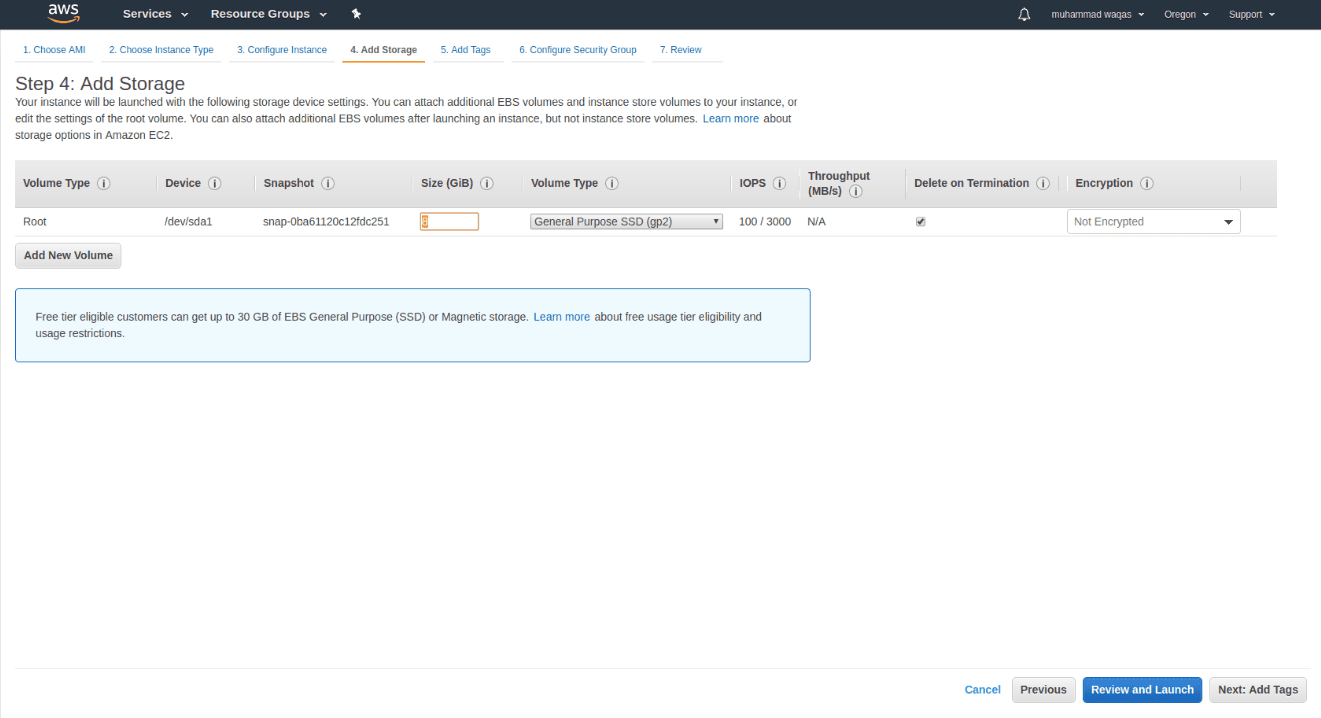Viewport: 1321px width, 718px height.
Task: Click info icon beside IOPS header
Action: pyautogui.click(x=780, y=184)
